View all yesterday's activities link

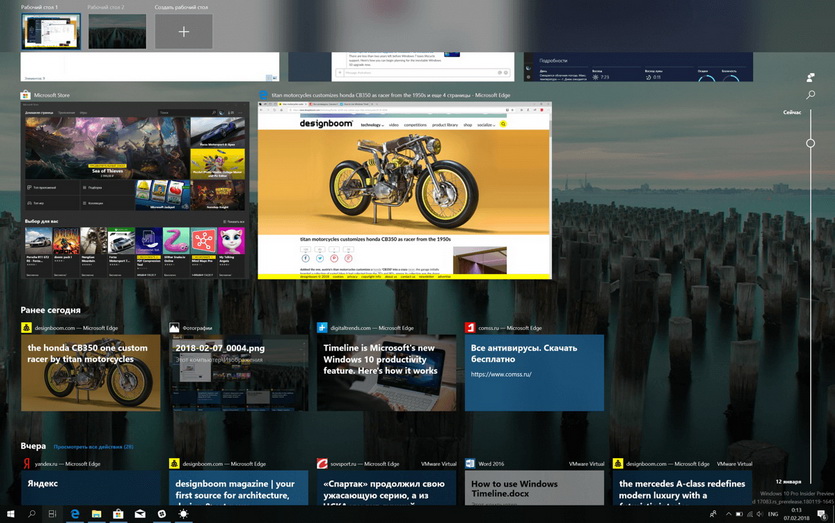pyautogui.click(x=93, y=447)
